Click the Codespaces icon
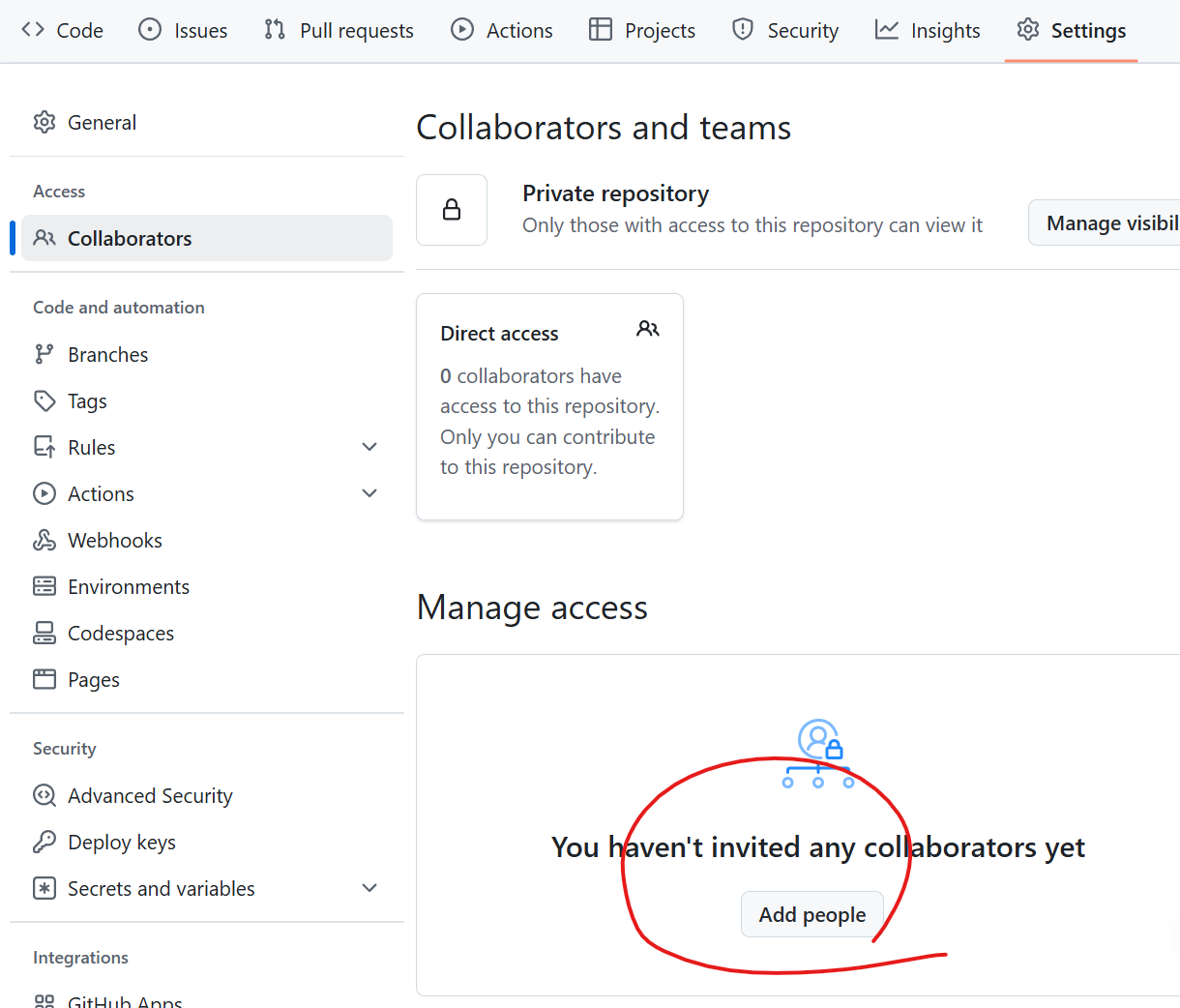This screenshot has height=1008, width=1180. coord(44,633)
